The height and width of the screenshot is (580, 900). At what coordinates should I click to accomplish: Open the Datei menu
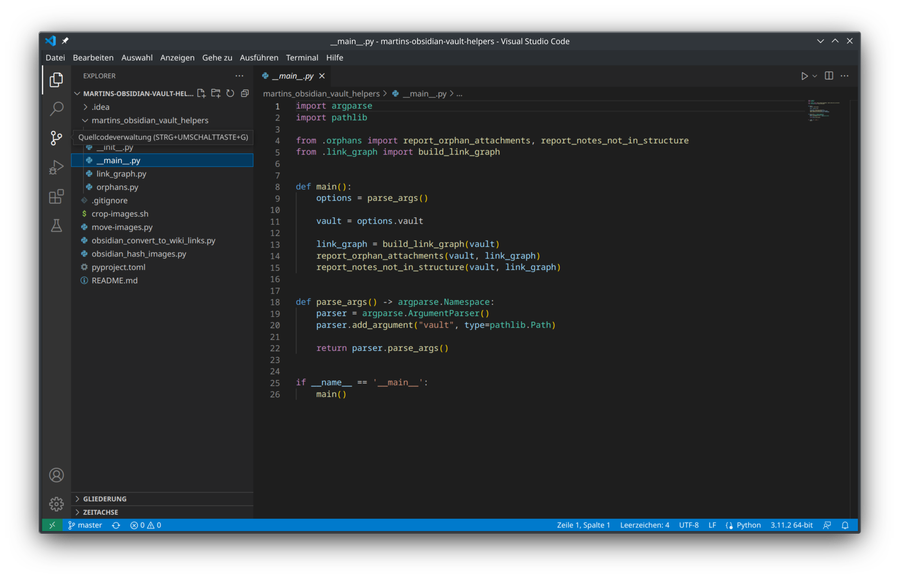tap(55, 57)
